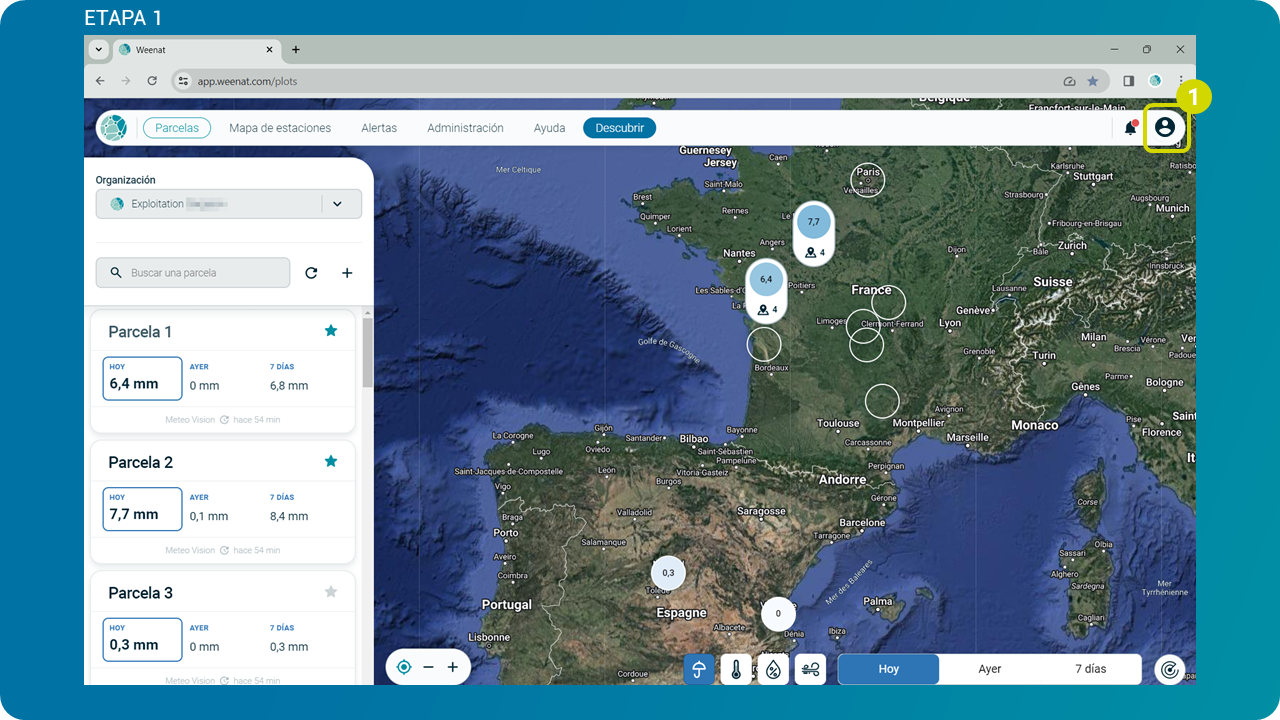Image resolution: width=1280 pixels, height=720 pixels.
Task: Open the Parcelas section
Action: click(177, 128)
